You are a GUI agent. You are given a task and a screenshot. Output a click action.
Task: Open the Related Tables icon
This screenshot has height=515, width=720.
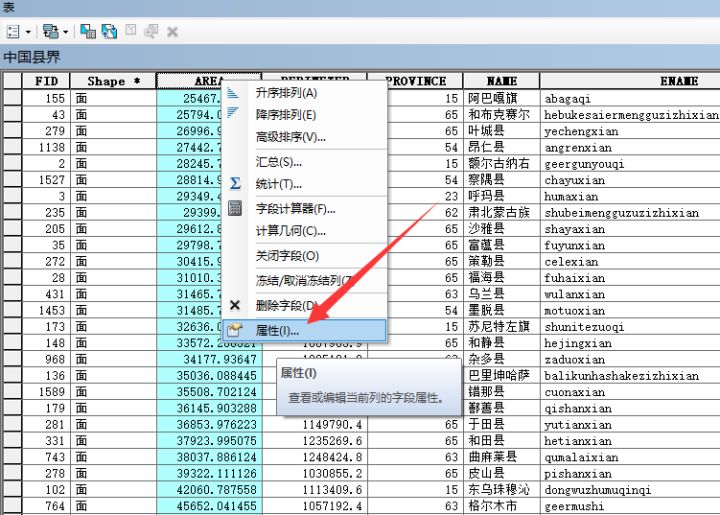coord(51,31)
